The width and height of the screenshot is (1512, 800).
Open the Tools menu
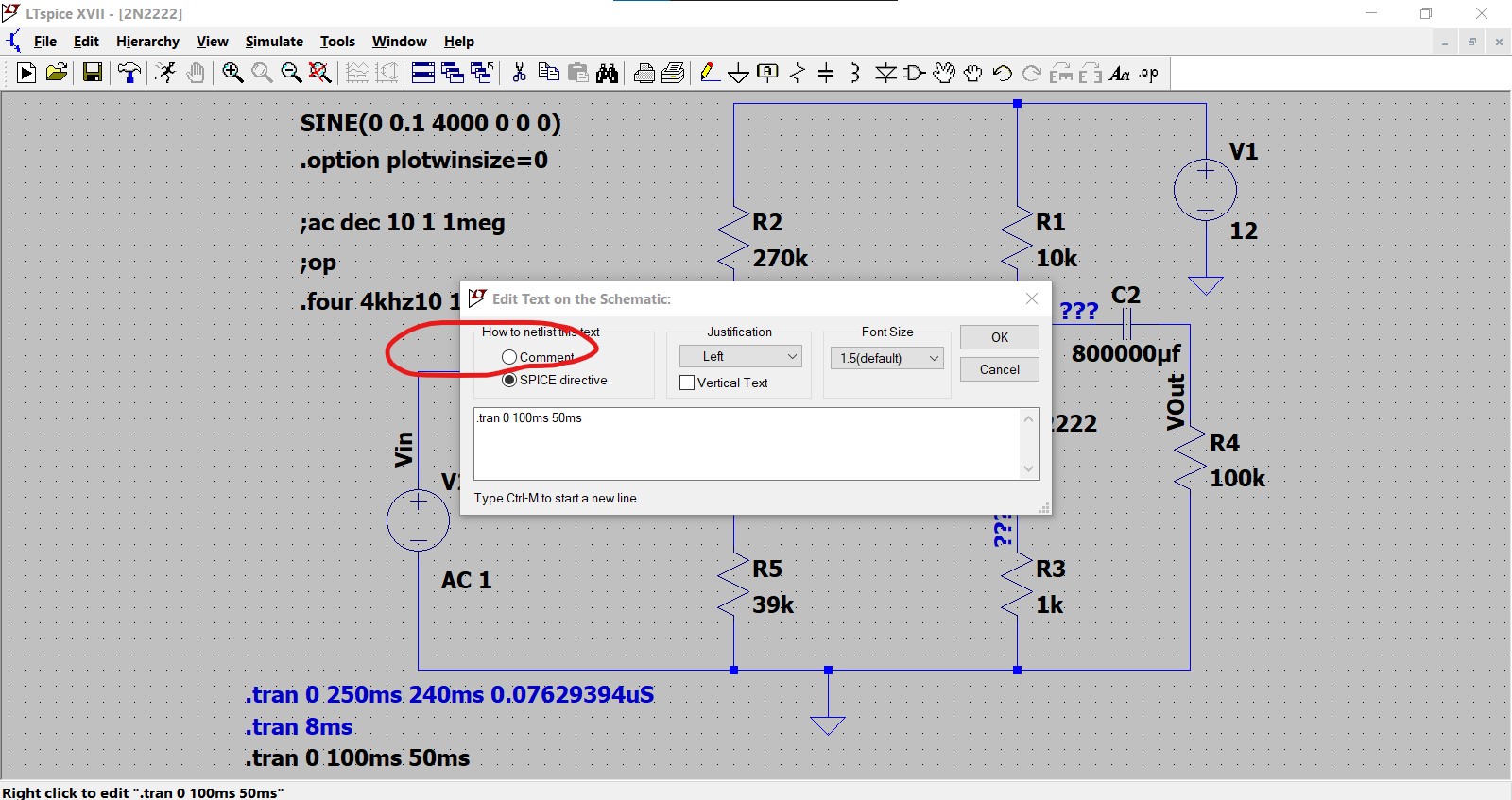(337, 42)
